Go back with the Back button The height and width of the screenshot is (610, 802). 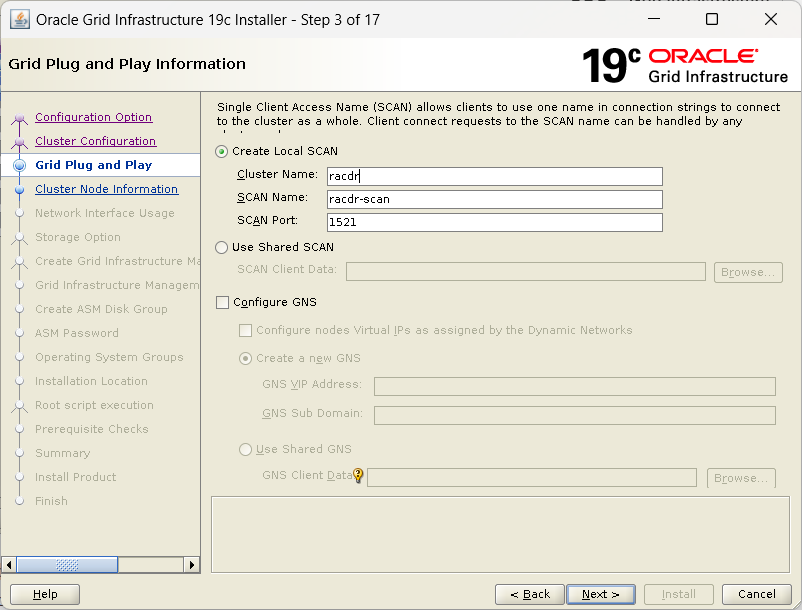530,594
